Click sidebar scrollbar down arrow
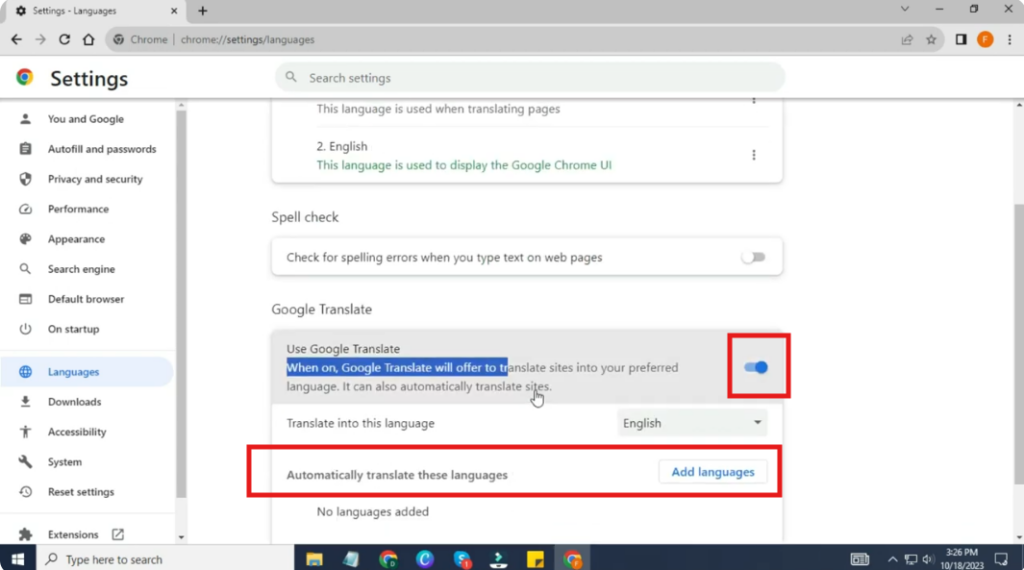This screenshot has width=1024, height=570. click(181, 537)
